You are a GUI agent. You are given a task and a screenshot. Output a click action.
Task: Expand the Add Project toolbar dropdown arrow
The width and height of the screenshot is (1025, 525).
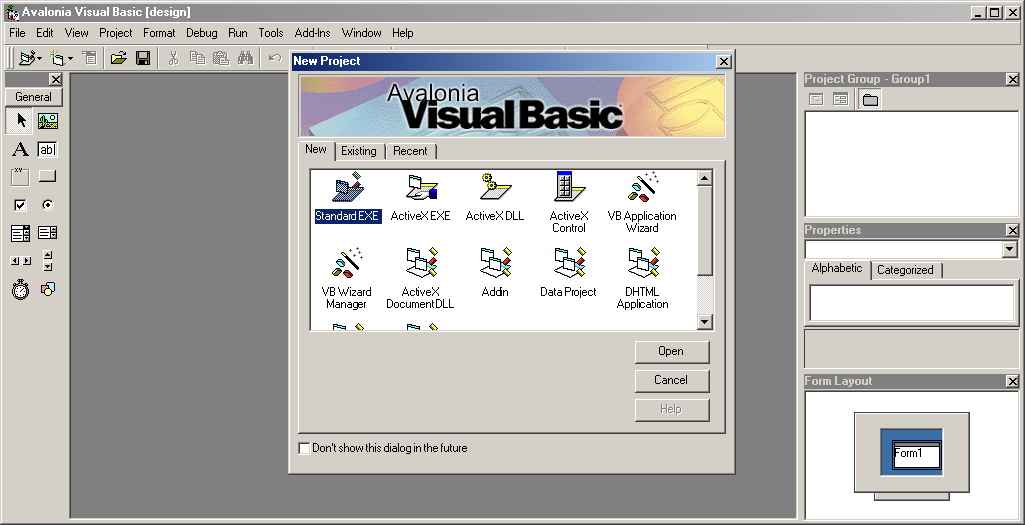[x=39, y=60]
